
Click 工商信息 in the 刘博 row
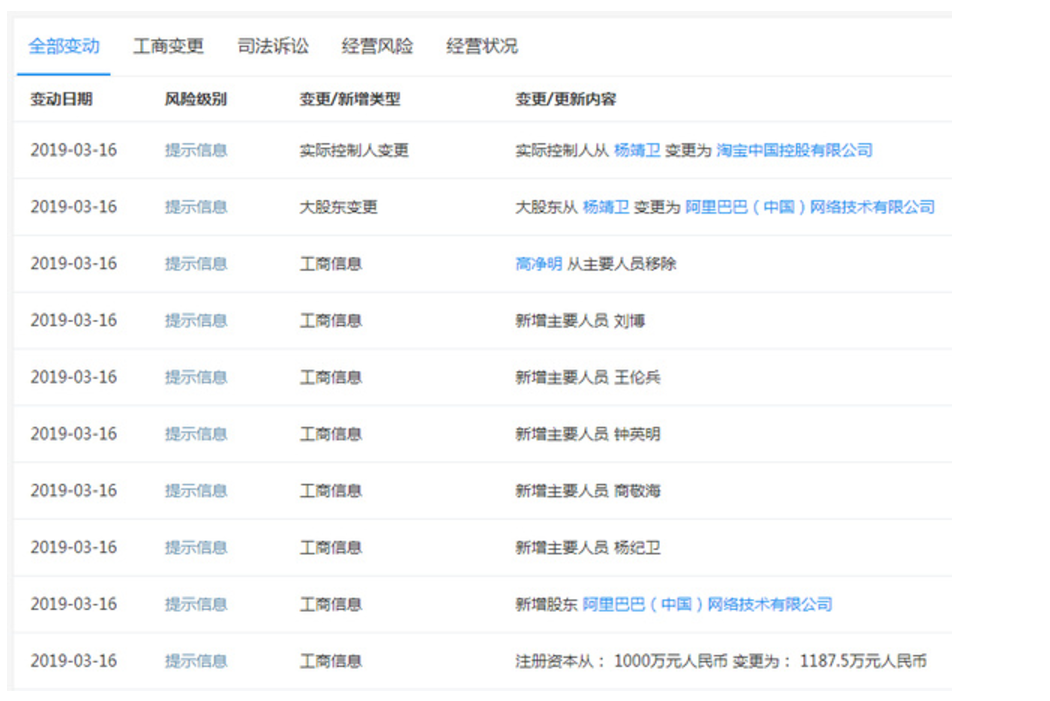(330, 321)
